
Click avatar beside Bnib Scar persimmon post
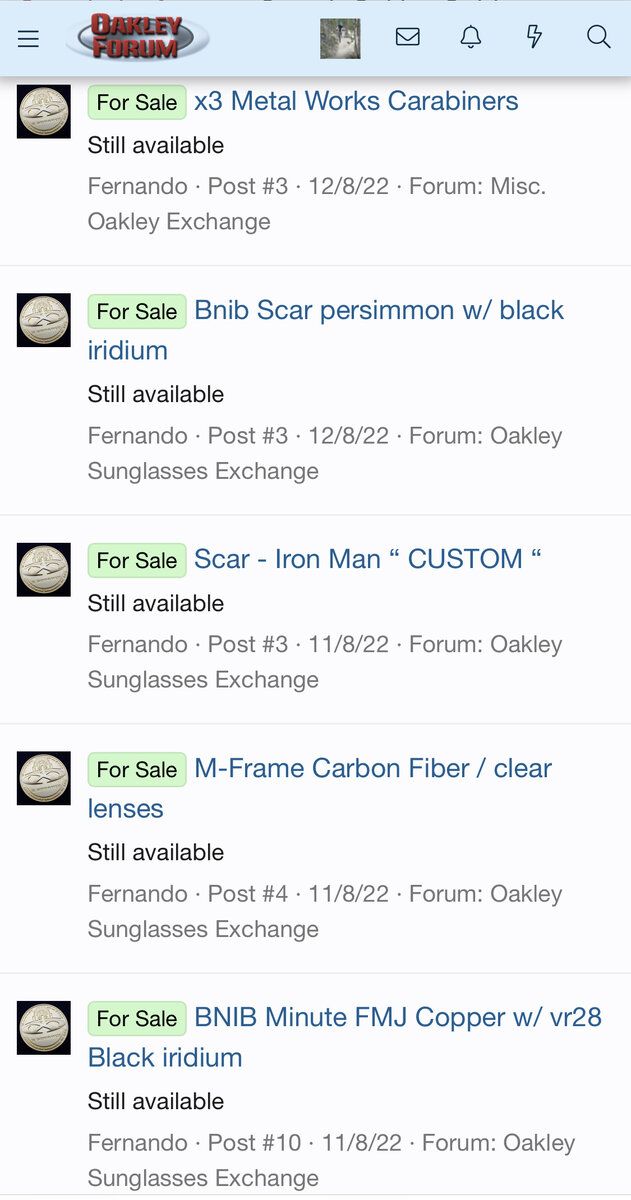44,320
